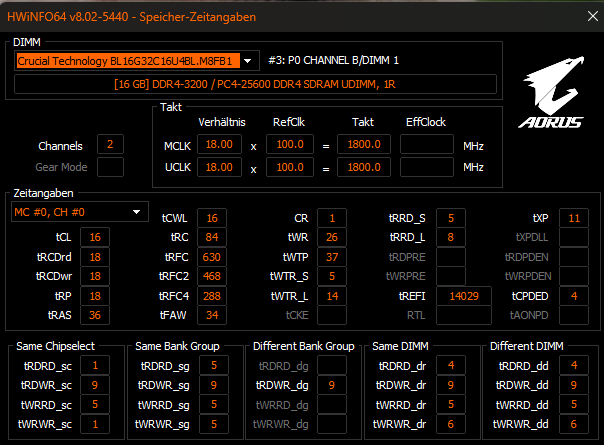This screenshot has height=445, width=604.
Task: Click the tWRRD_sc value 5
Action: [95, 405]
